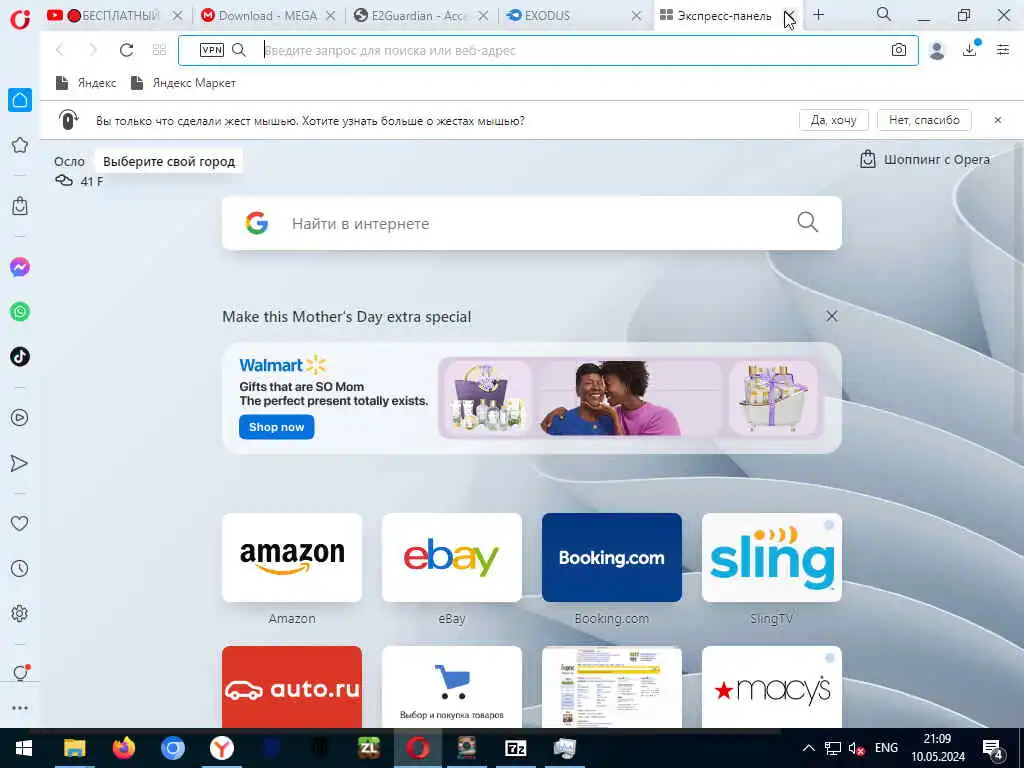Launch Facebook Messenger in the sidebar

pos(20,267)
